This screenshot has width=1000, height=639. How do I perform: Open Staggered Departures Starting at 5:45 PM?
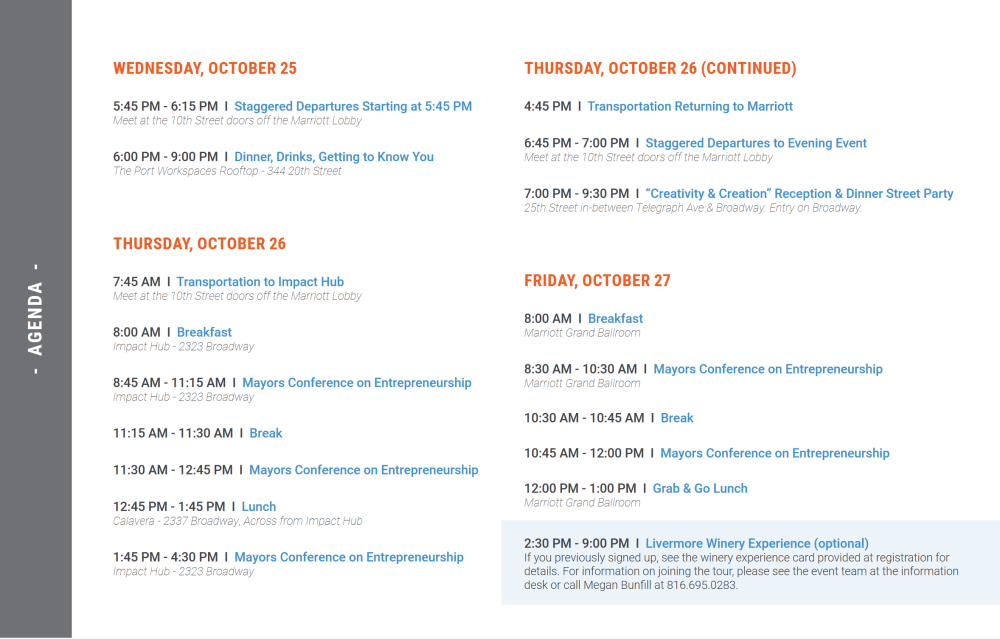(353, 106)
